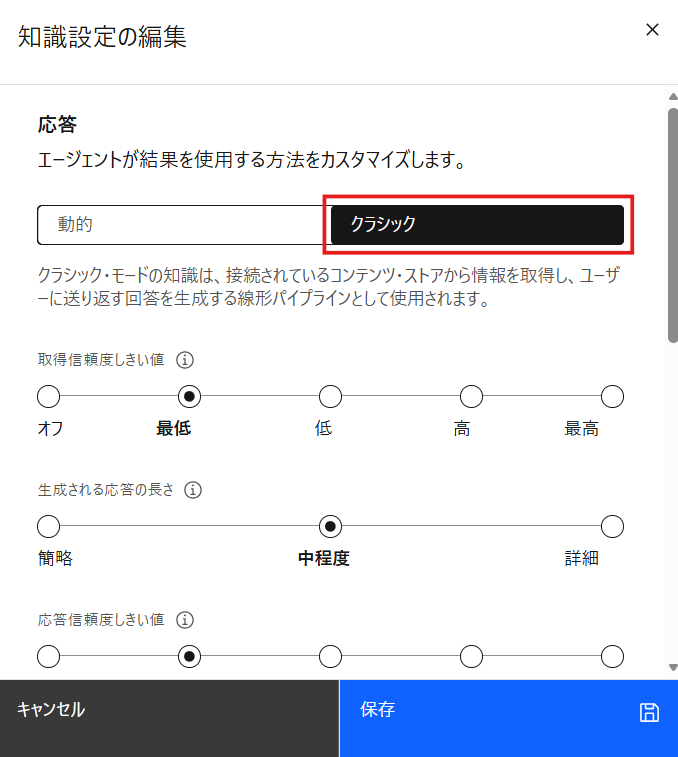This screenshot has width=678, height=757.
Task: Set retrieval threshold to 高
Action: [471, 396]
